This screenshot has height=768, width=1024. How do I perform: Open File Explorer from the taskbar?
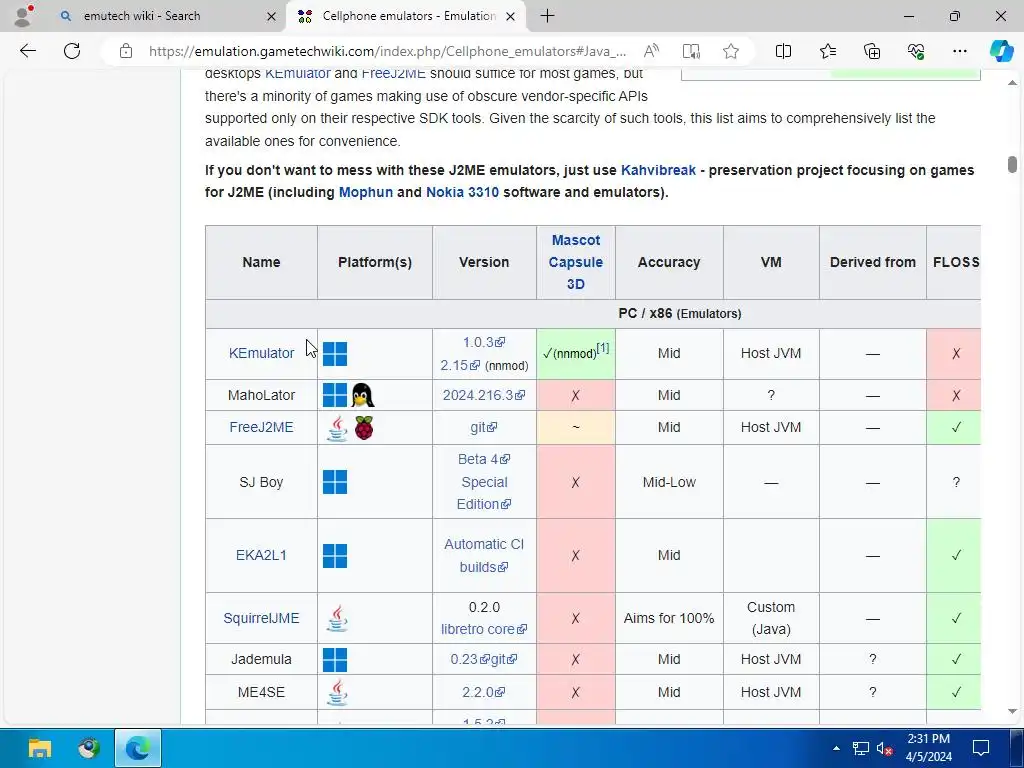[39, 748]
